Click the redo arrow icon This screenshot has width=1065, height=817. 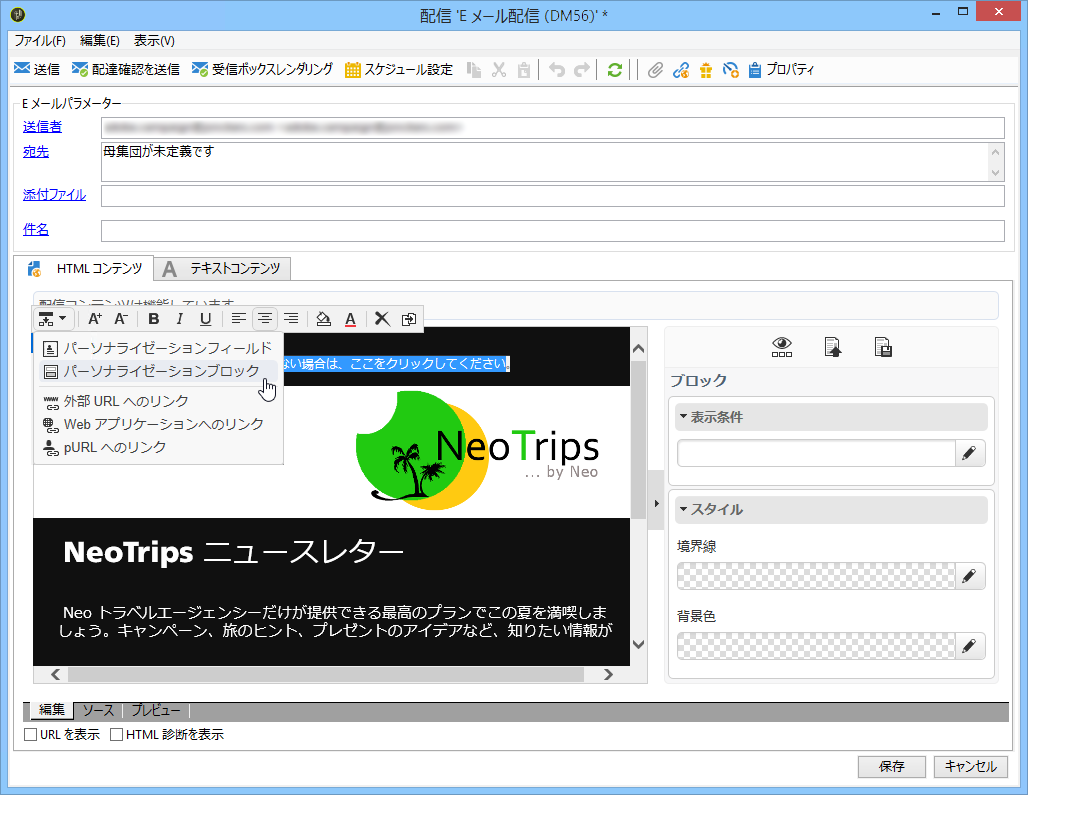(x=582, y=70)
